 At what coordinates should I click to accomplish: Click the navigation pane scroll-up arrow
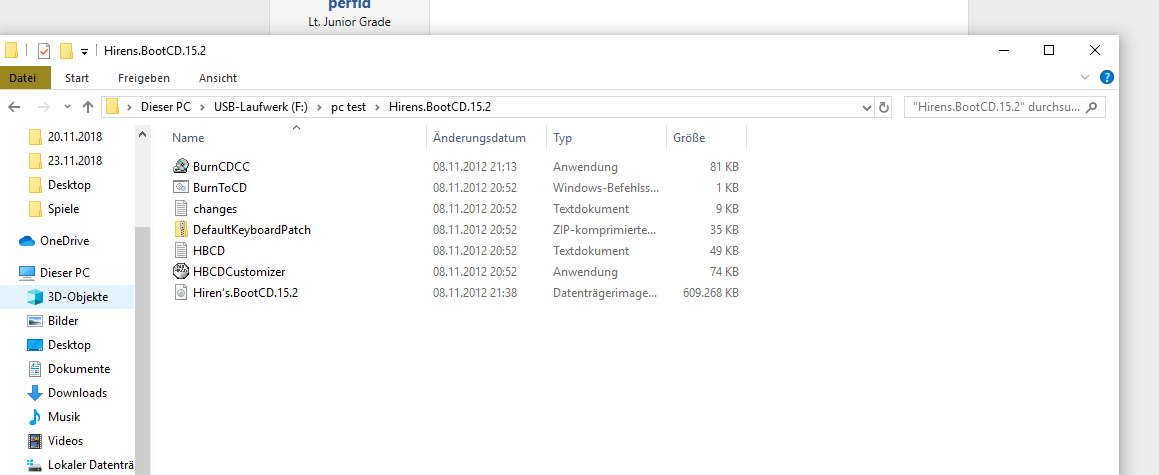pos(143,133)
